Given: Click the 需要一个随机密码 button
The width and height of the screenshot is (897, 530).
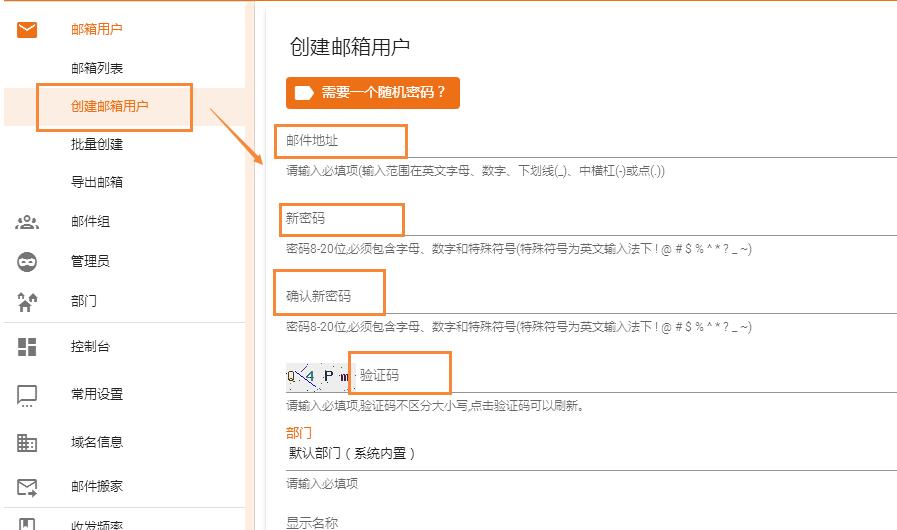Looking at the screenshot, I should pyautogui.click(x=372, y=93).
